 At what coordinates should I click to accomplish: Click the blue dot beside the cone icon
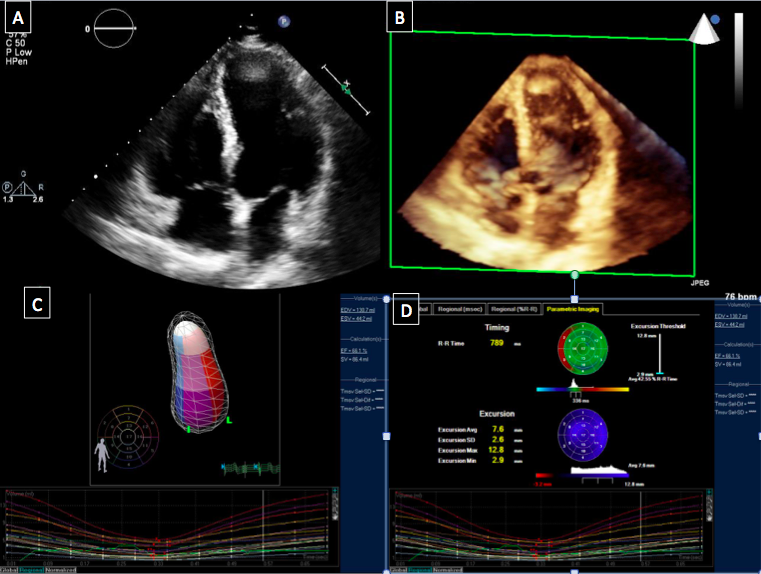715,19
